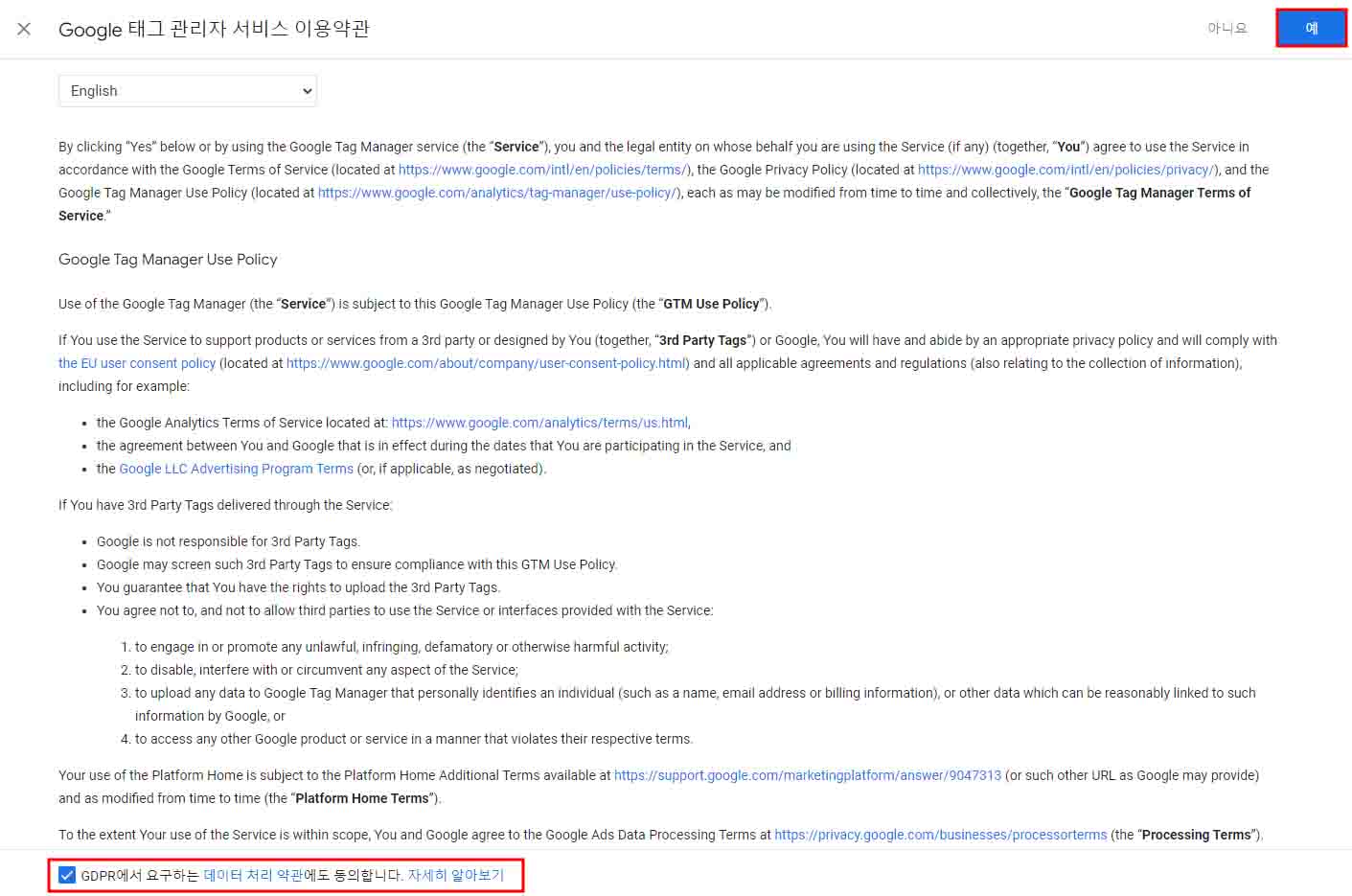Click the line 'to access any other Google product'
Image resolution: width=1352 pixels, height=896 pixels.
pyautogui.click(x=414, y=739)
